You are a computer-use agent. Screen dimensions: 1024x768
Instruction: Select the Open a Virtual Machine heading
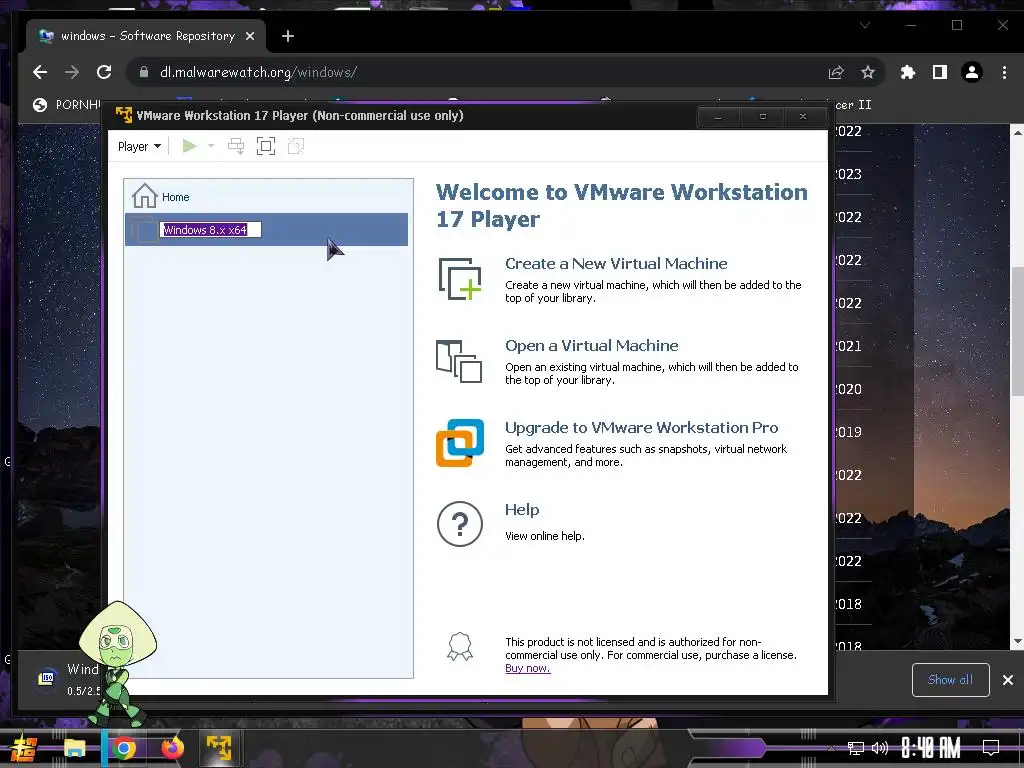592,345
